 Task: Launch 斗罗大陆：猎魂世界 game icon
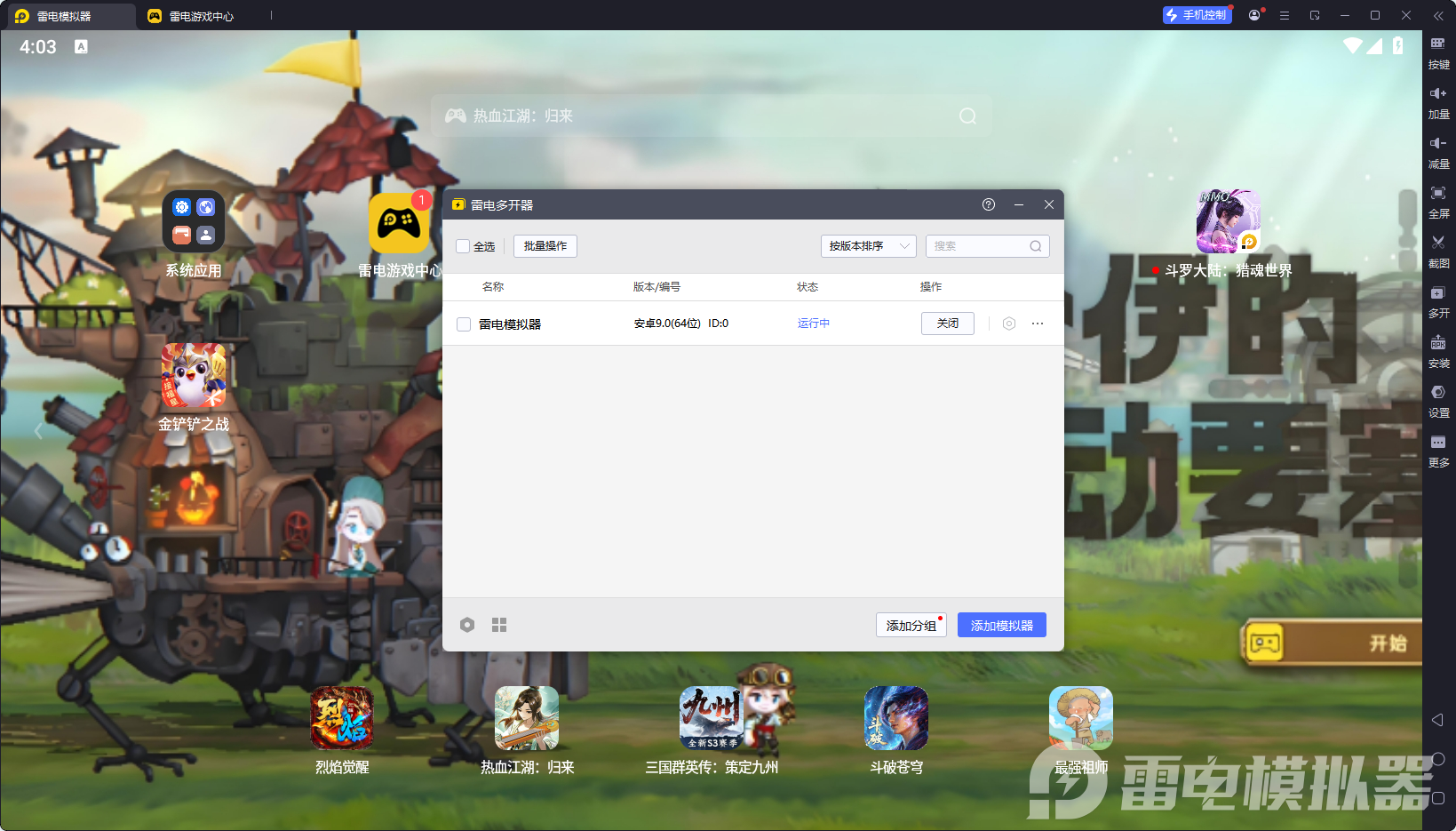pos(1229,221)
